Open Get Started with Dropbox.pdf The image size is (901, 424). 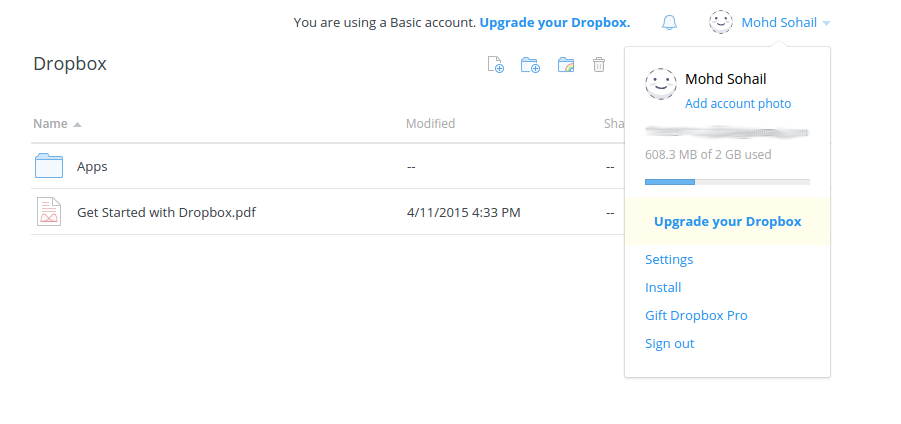166,213
